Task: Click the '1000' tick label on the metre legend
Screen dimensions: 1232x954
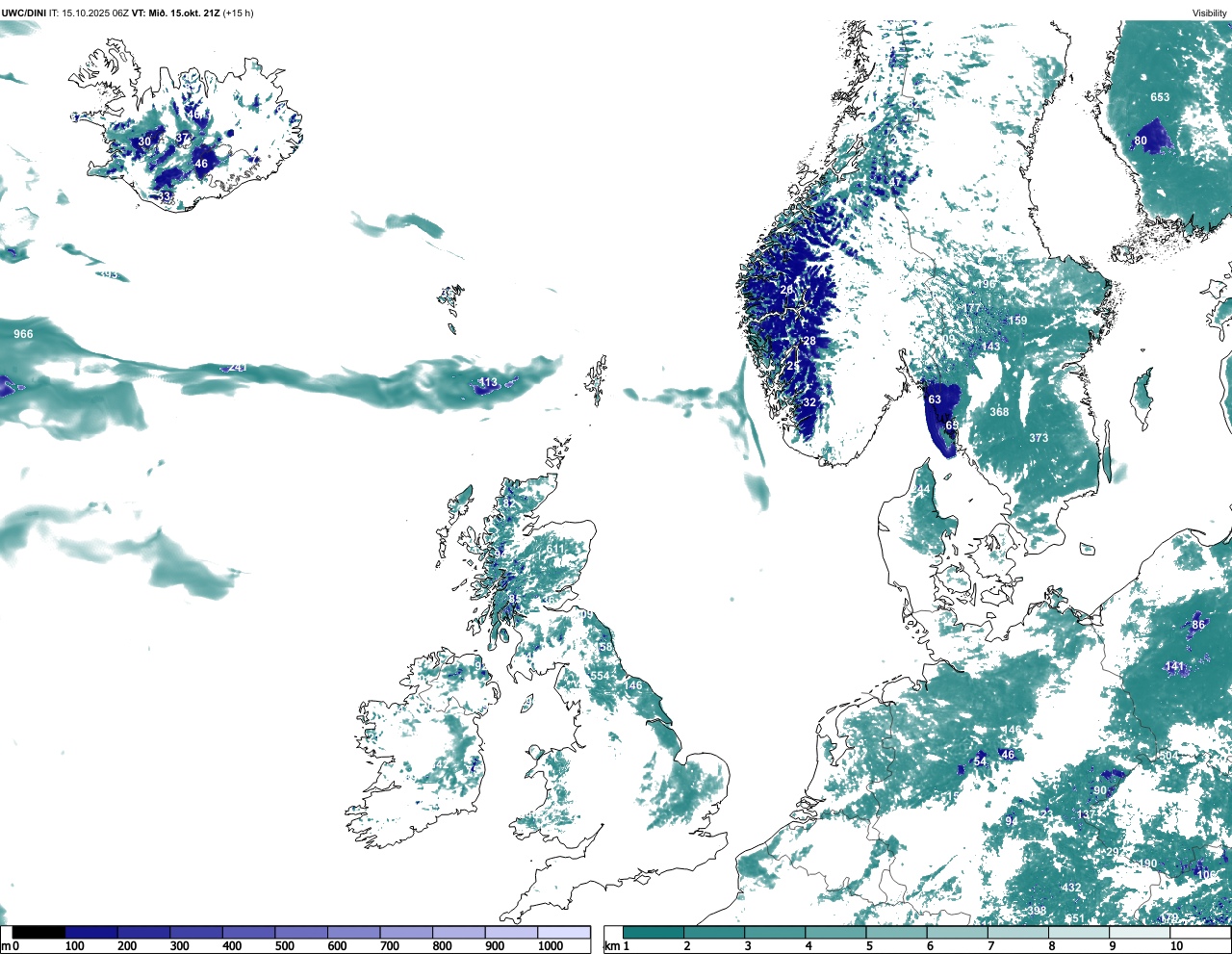Action: click(x=551, y=946)
